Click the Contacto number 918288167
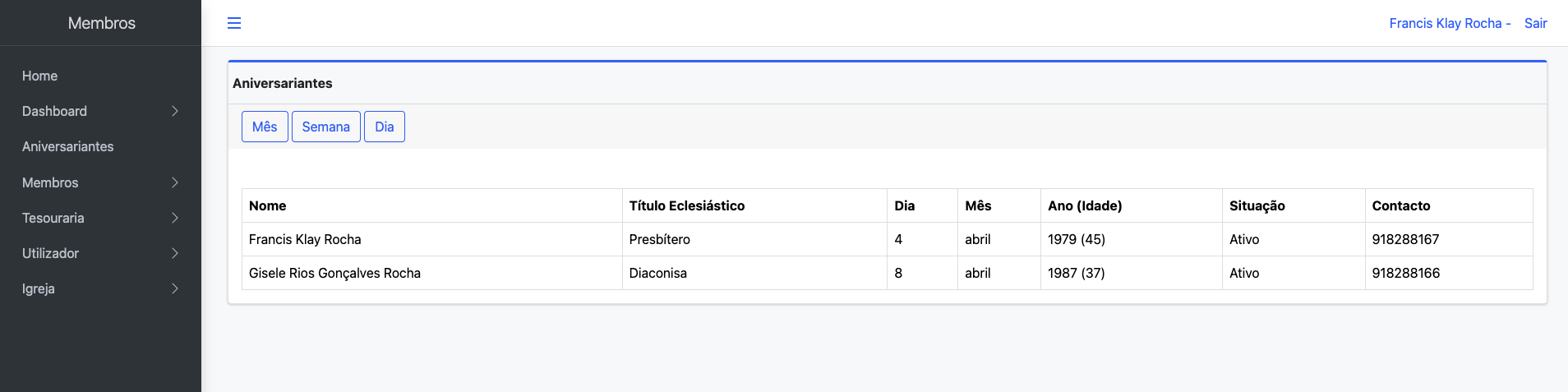Screen dimensions: 1568x392 click(x=1405, y=239)
